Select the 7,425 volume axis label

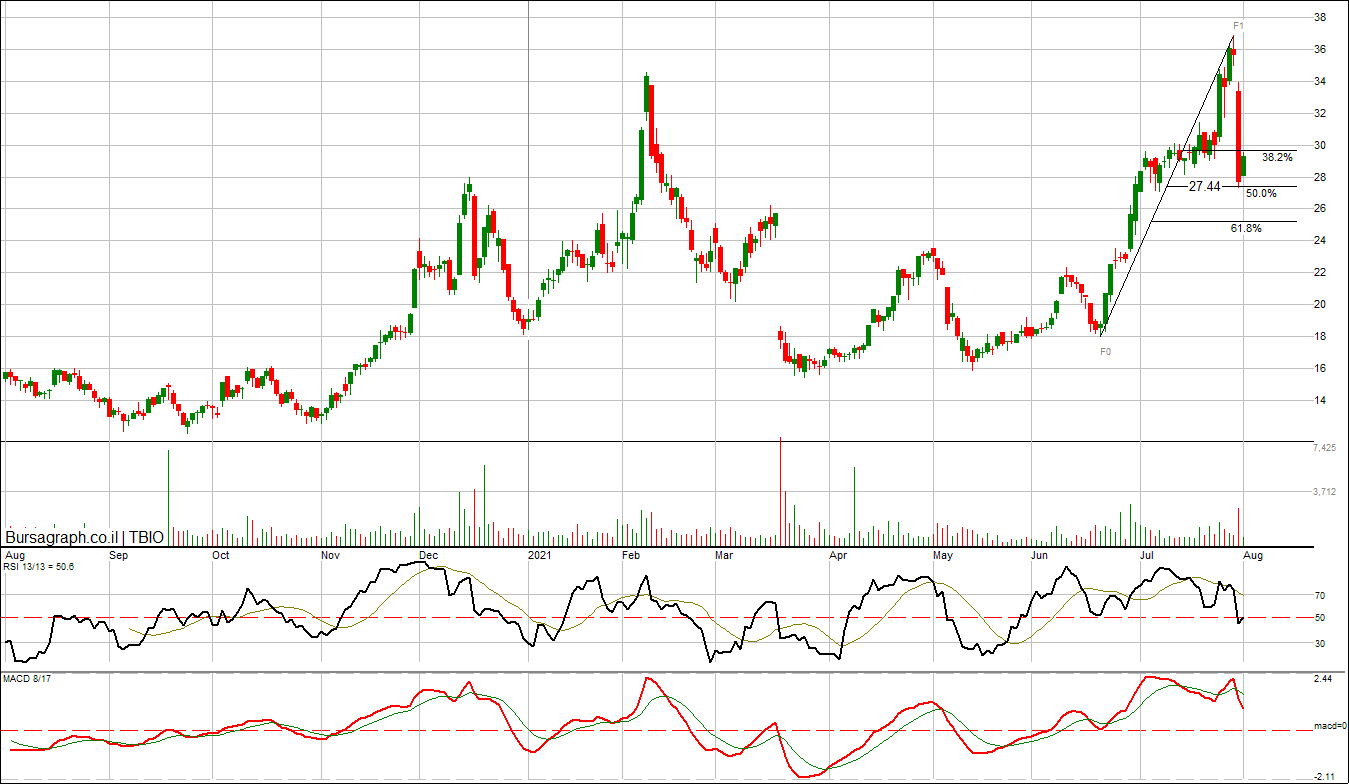pos(1324,447)
